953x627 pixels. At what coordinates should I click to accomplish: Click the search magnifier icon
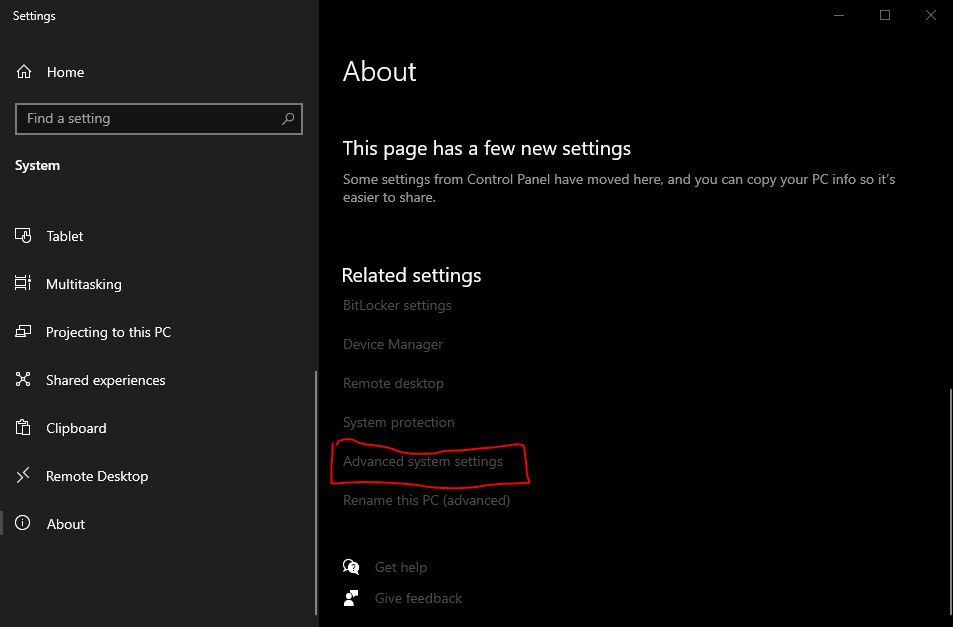pos(288,119)
